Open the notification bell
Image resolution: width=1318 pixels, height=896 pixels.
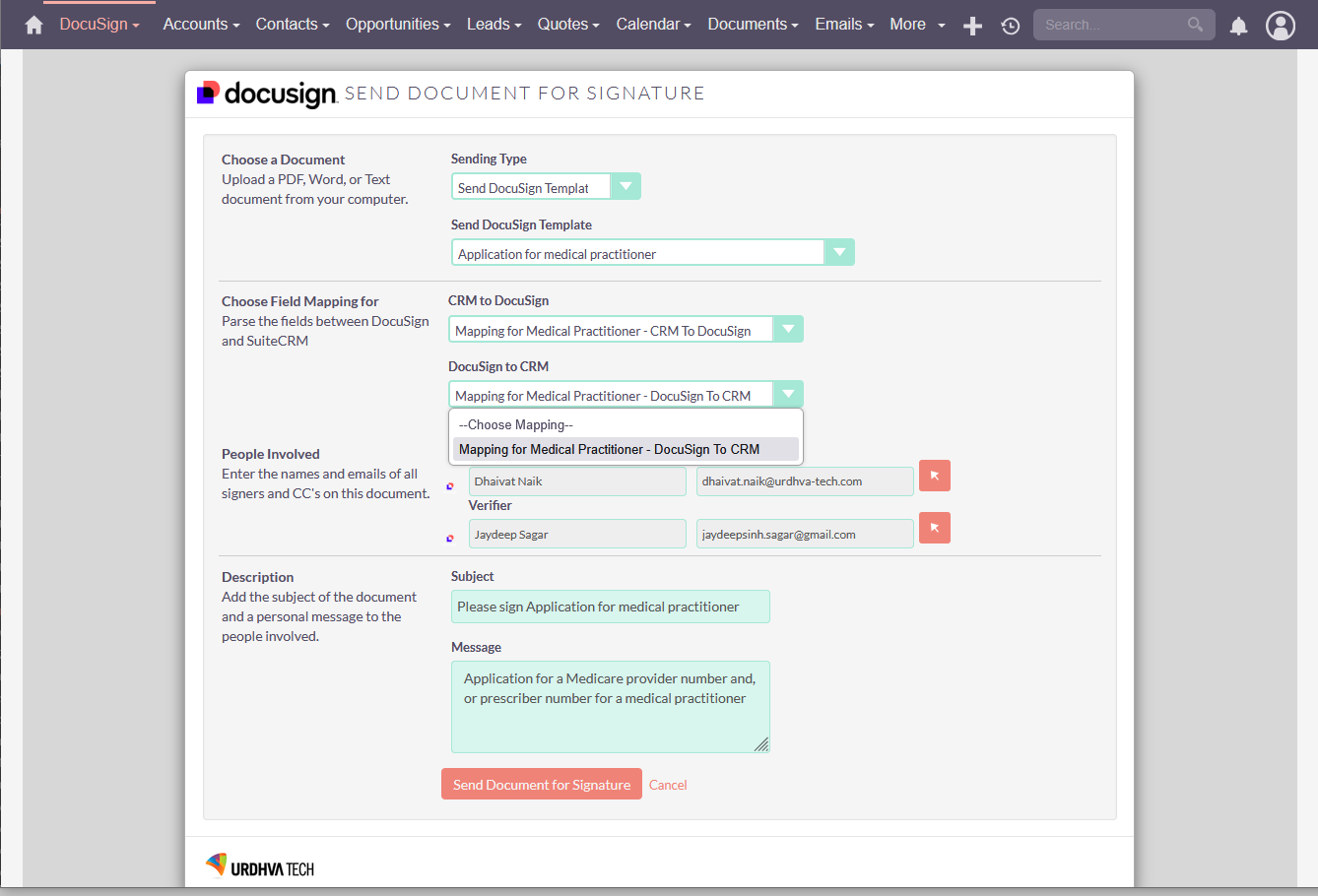pos(1239,27)
